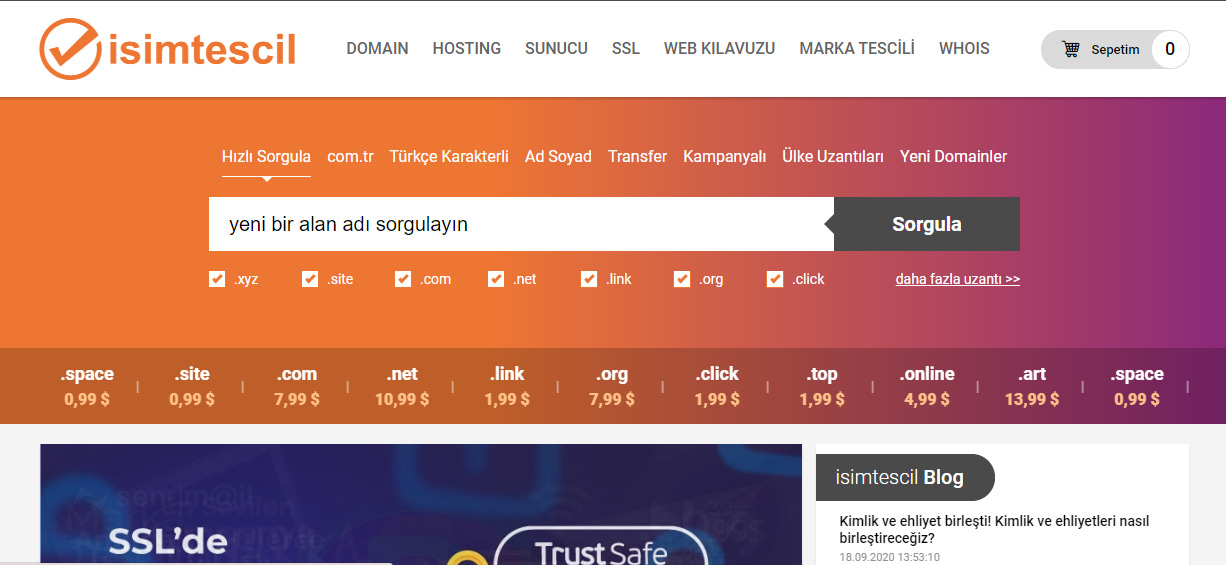The width and height of the screenshot is (1226, 565).
Task: Click the .org 7,99 $ price item
Action: point(612,386)
